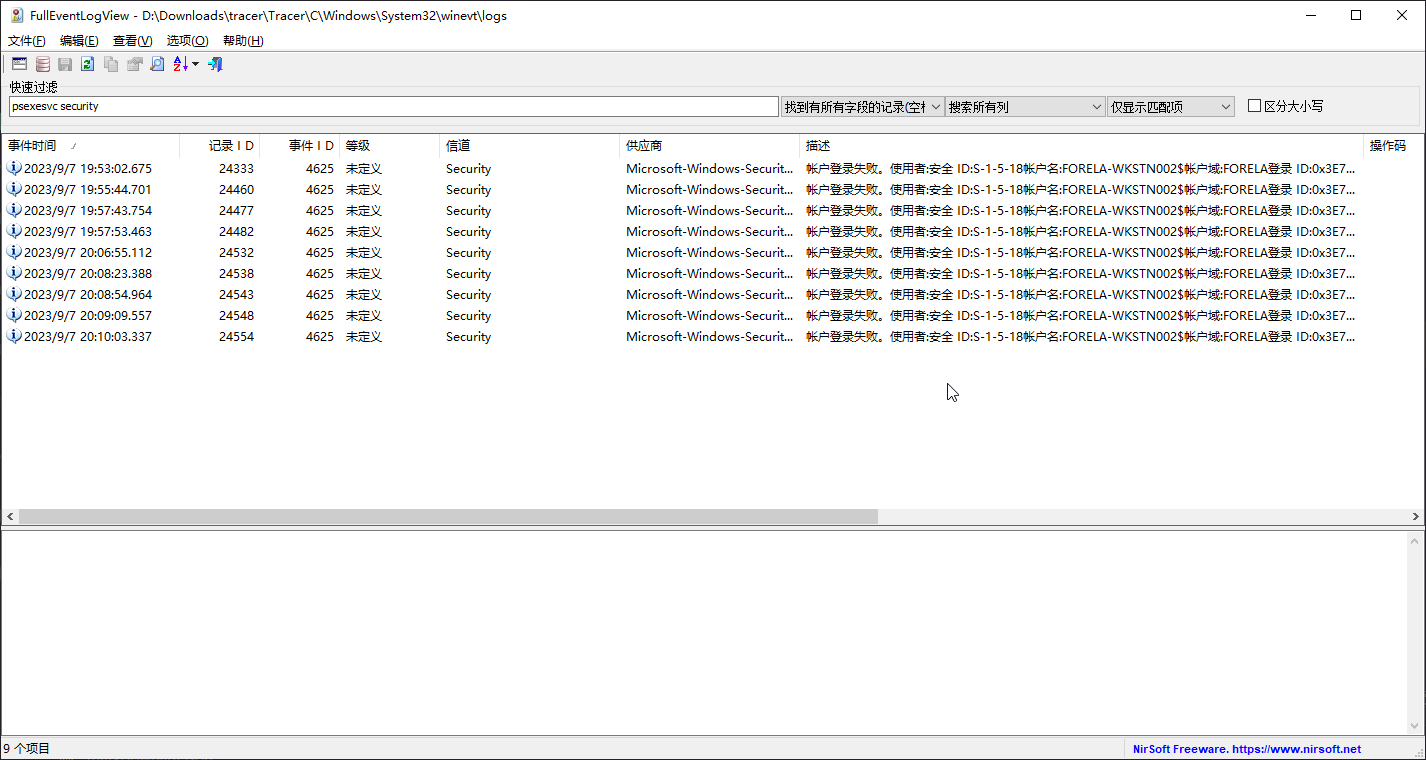Click info icon of record 24477 row
The image size is (1426, 760).
[14, 210]
